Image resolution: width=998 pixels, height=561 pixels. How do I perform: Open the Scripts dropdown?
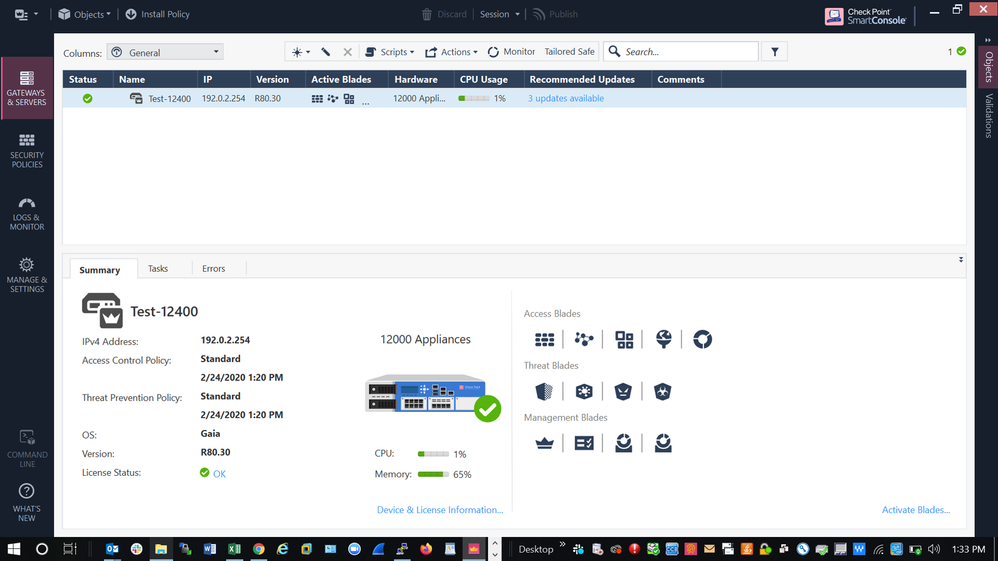coord(390,52)
